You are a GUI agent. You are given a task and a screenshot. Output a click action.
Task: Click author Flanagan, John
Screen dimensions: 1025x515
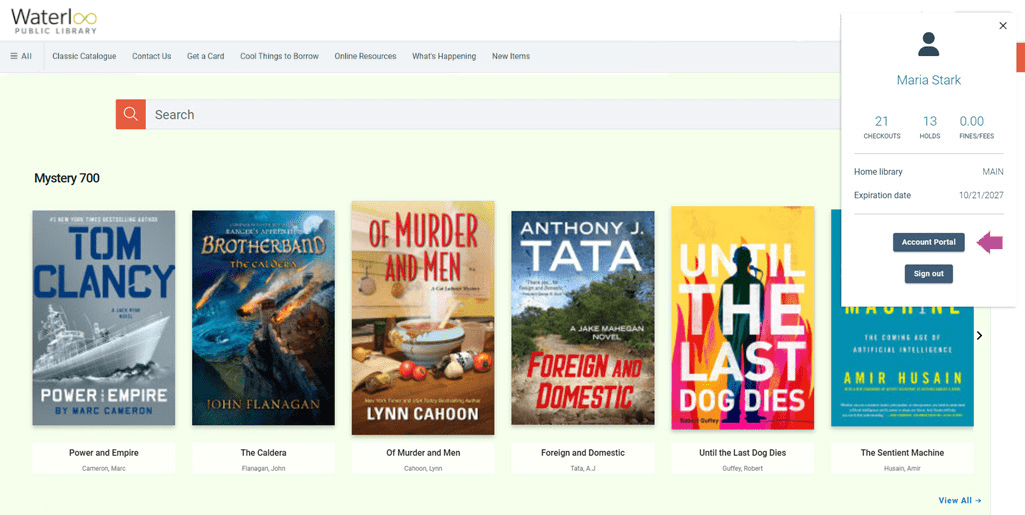pyautogui.click(x=263, y=468)
